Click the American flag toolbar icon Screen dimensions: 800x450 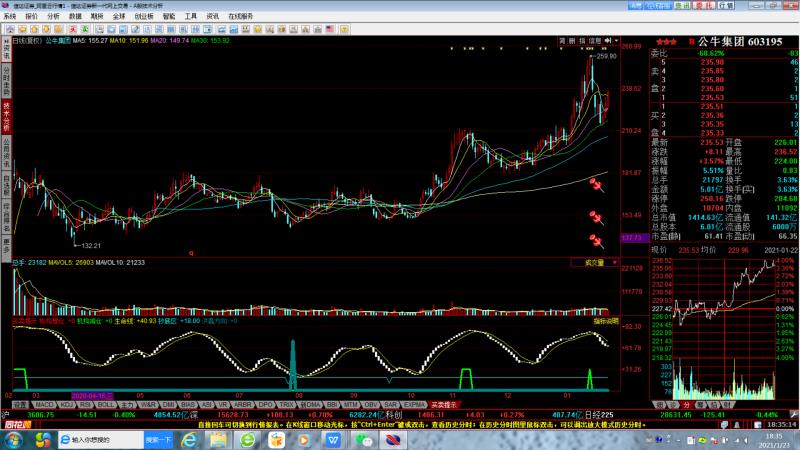point(330,29)
